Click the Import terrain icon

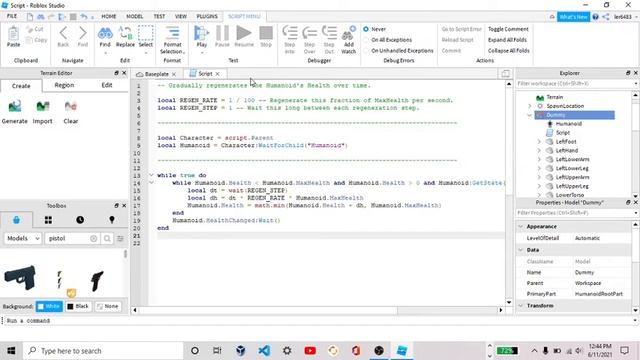pos(42,107)
